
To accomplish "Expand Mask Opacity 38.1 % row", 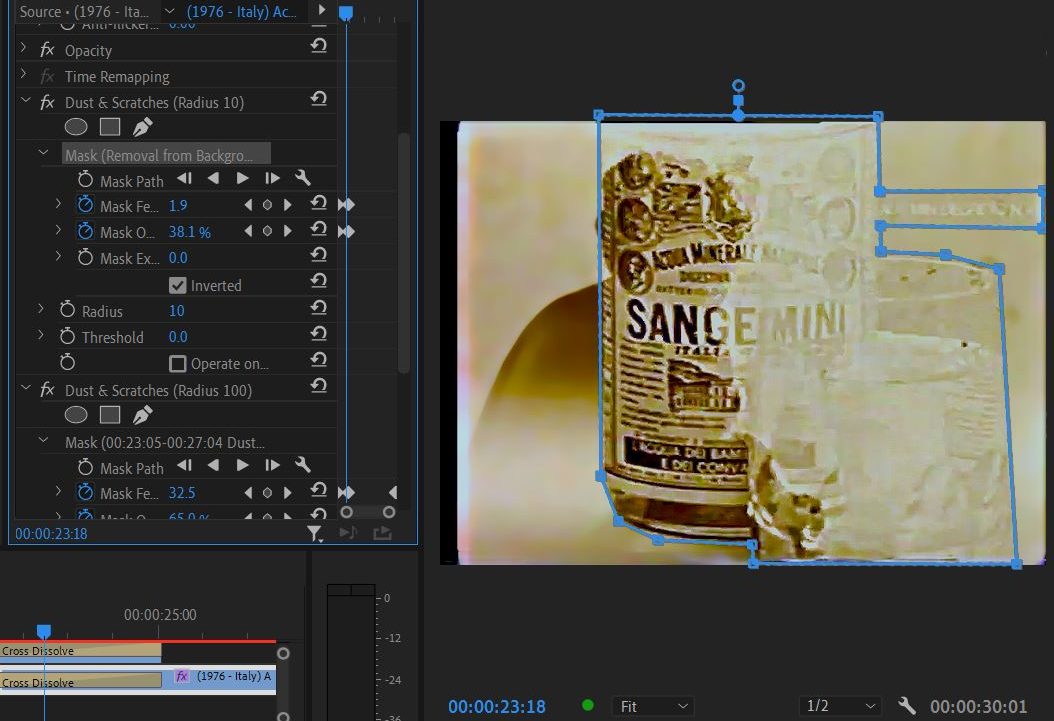I will 58,229.
